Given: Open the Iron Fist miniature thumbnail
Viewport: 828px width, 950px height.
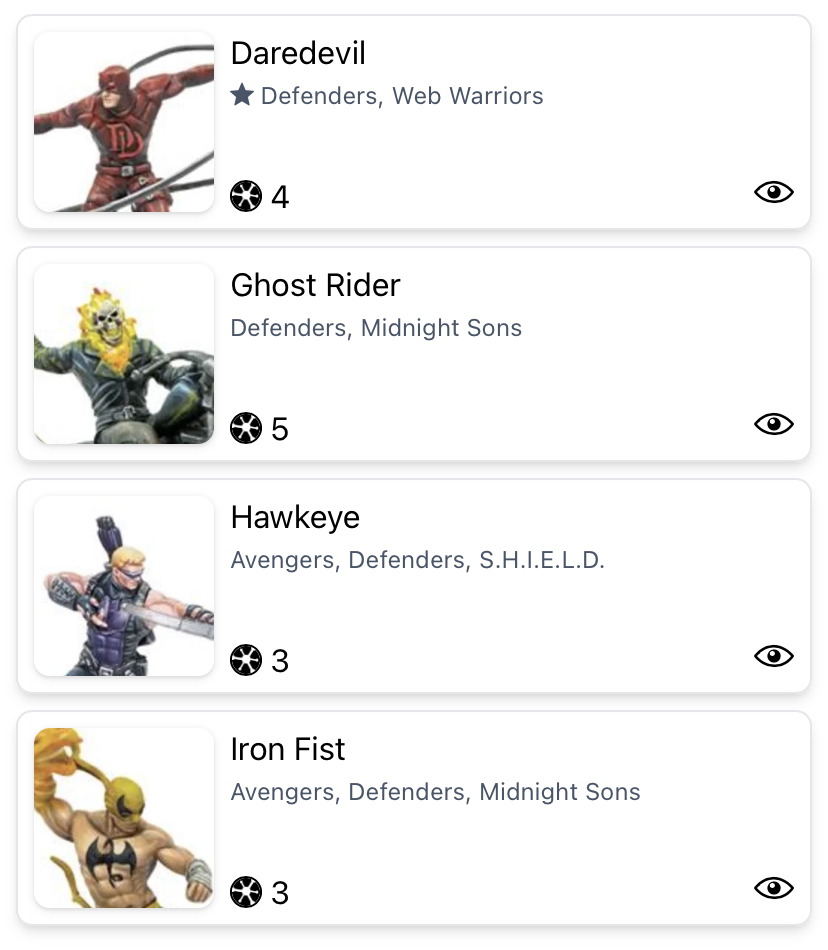Looking at the screenshot, I should pos(124,818).
